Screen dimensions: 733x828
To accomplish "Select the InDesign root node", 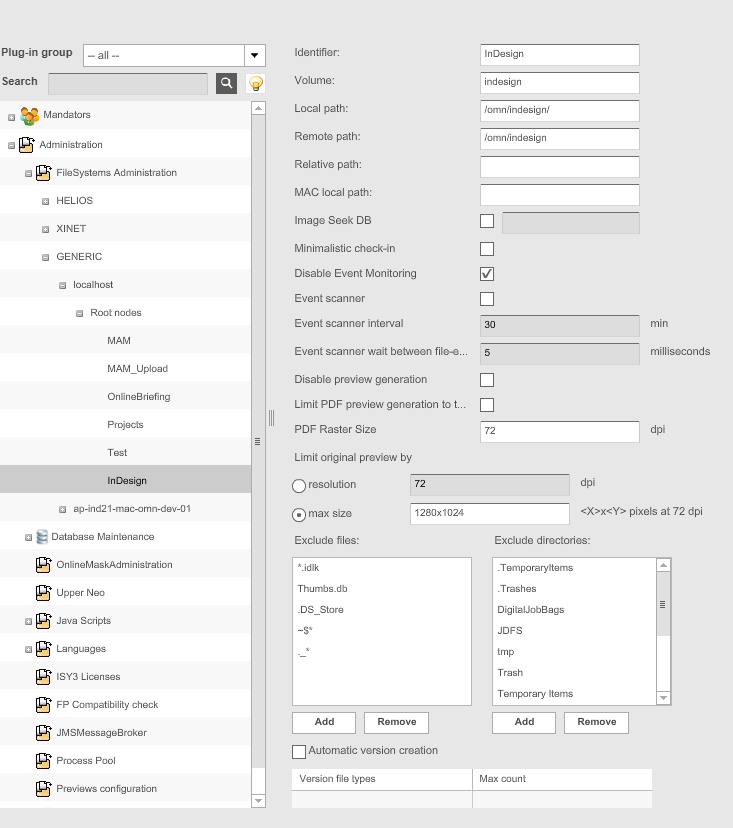I will [x=127, y=481].
